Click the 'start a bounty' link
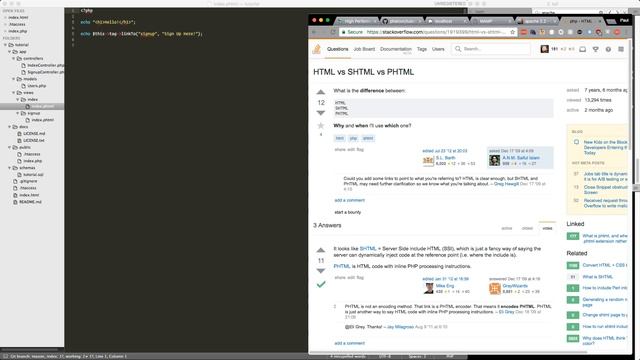Viewport: 640px width, 360px height. (348, 212)
